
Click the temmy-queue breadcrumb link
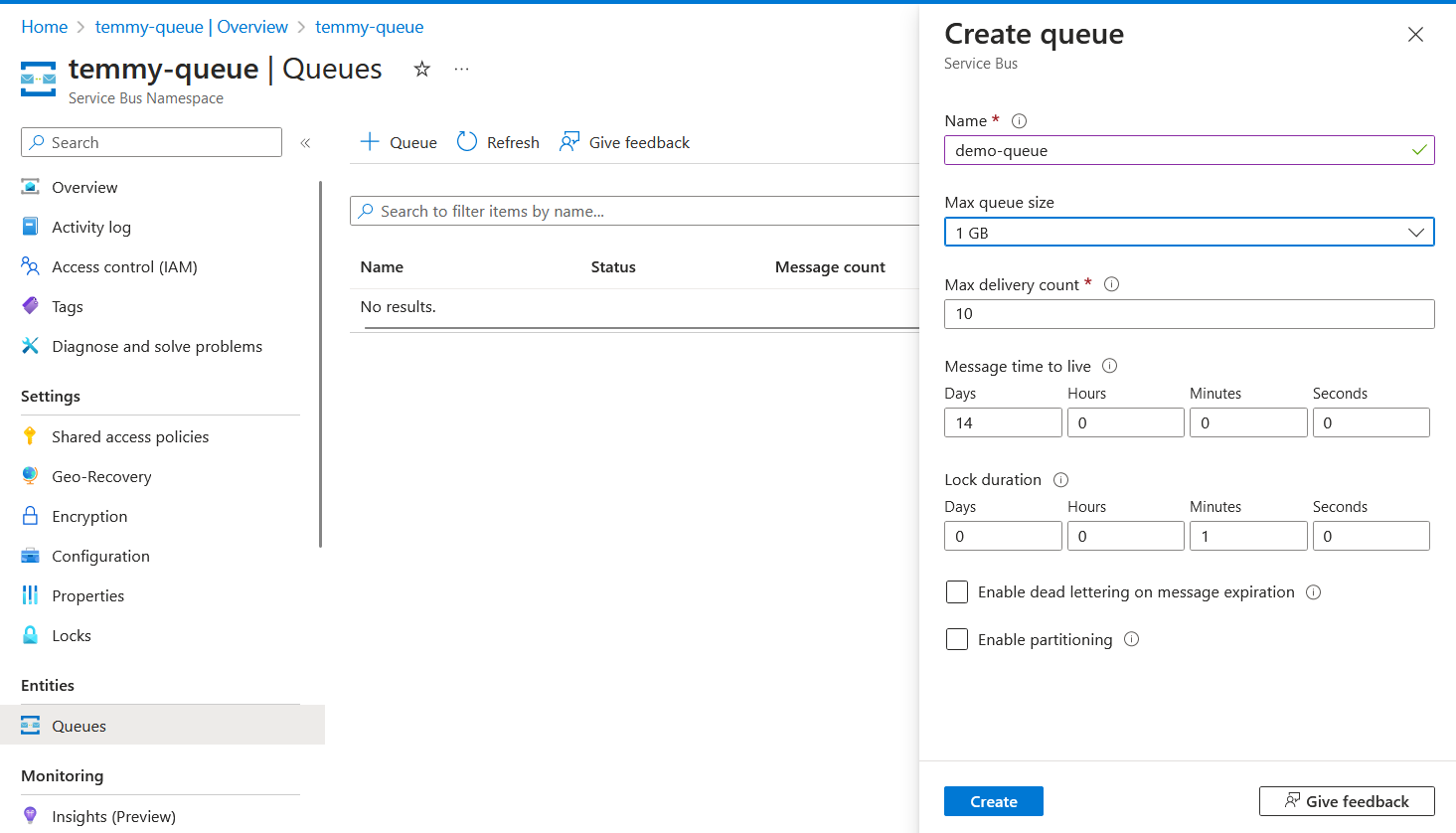click(370, 27)
